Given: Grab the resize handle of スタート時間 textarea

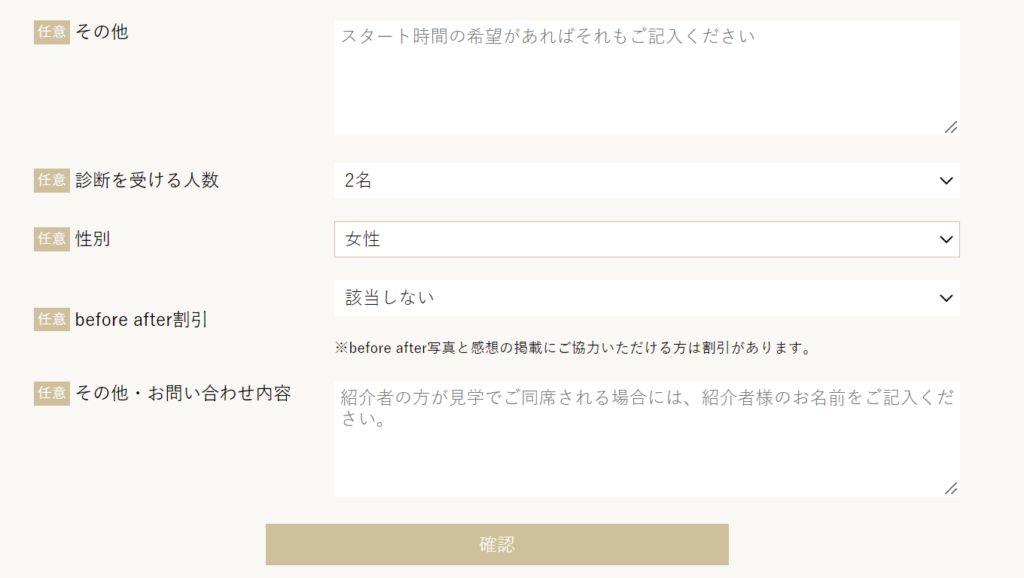Looking at the screenshot, I should pyautogui.click(x=951, y=127).
